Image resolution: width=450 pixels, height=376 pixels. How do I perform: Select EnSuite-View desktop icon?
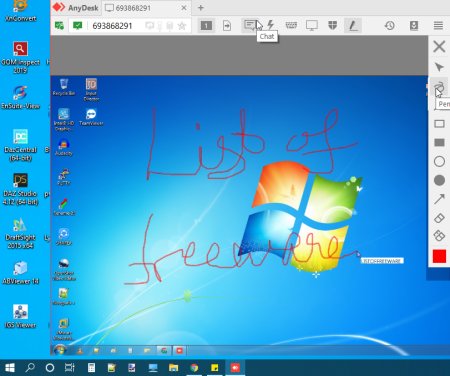(x=20, y=97)
